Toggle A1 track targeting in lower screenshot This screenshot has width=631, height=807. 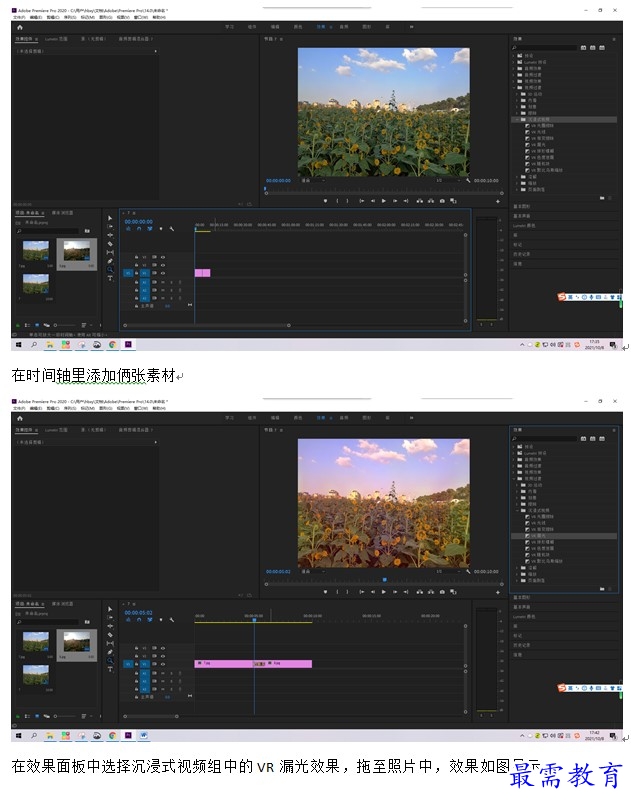coord(145,673)
